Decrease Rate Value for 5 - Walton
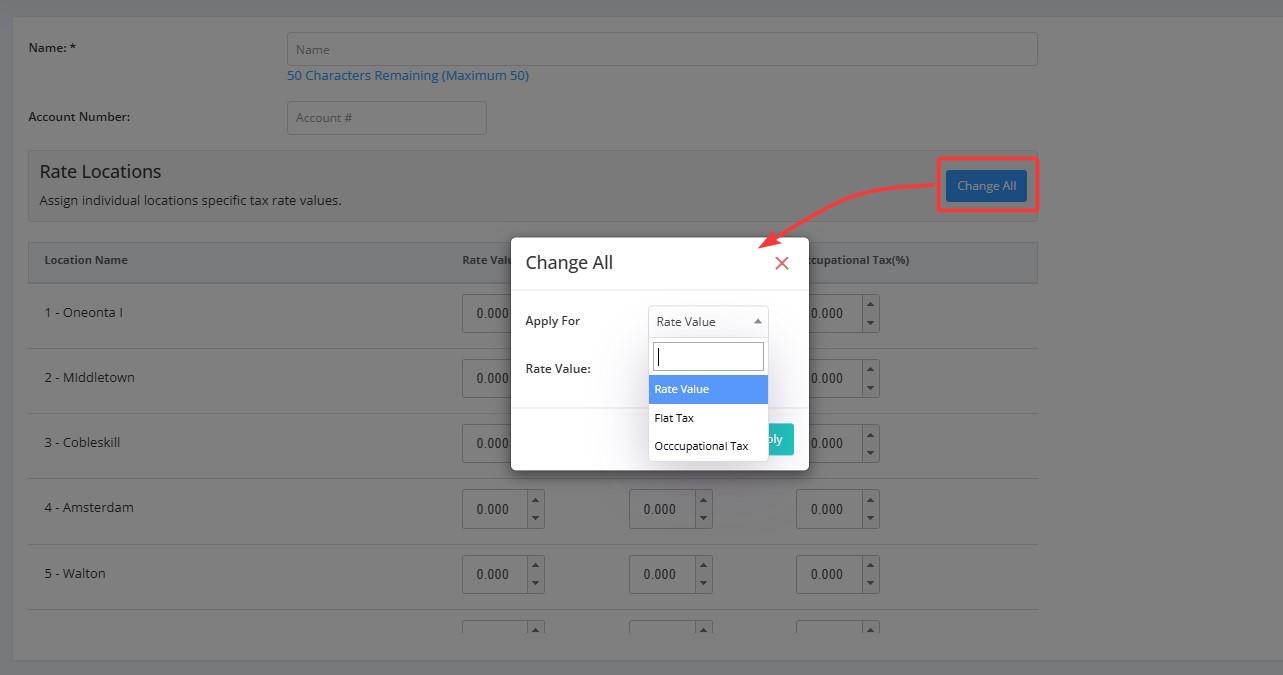 (x=536, y=583)
